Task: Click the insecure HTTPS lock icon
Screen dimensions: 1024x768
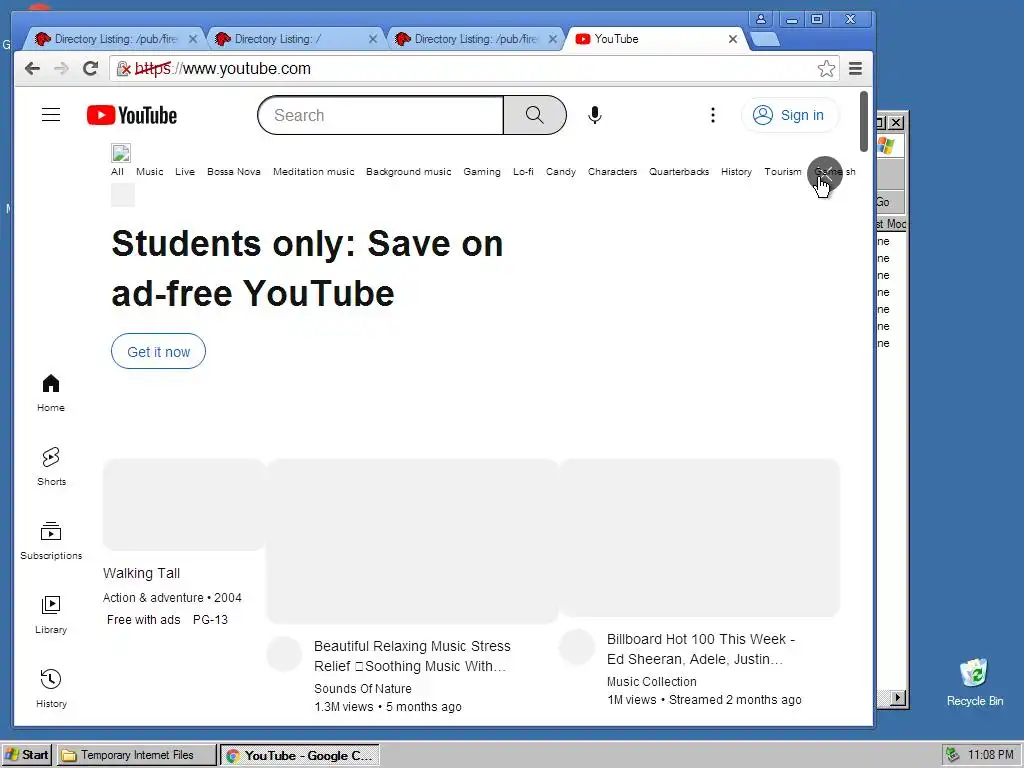Action: click(x=123, y=69)
